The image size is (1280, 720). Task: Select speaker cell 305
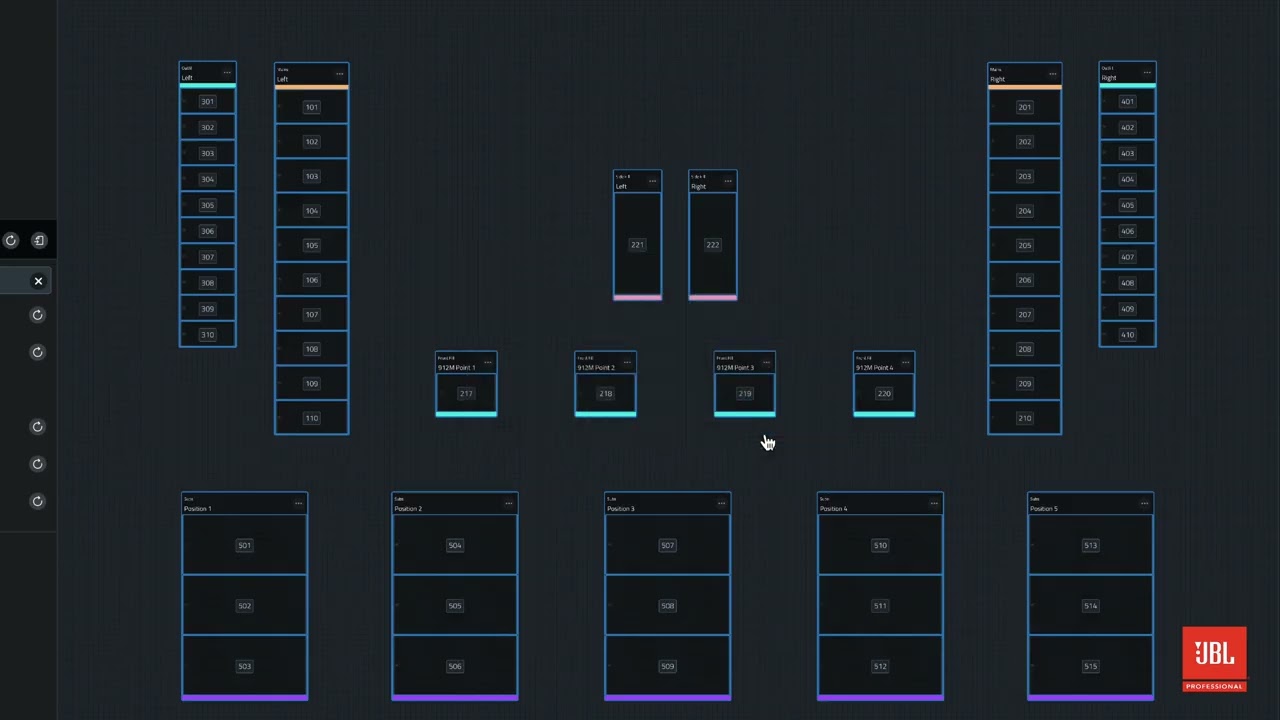click(x=207, y=205)
